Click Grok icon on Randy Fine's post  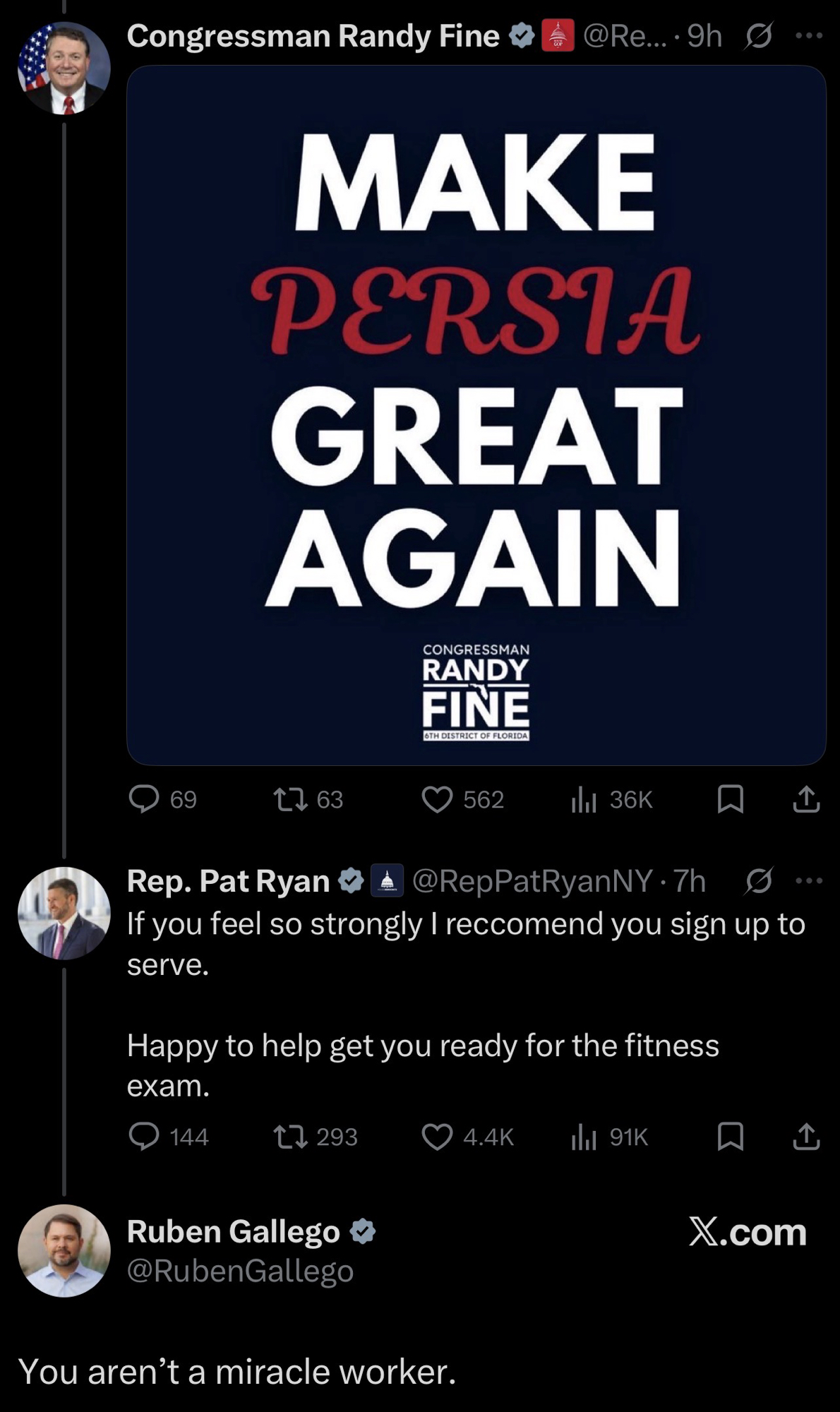tap(758, 35)
